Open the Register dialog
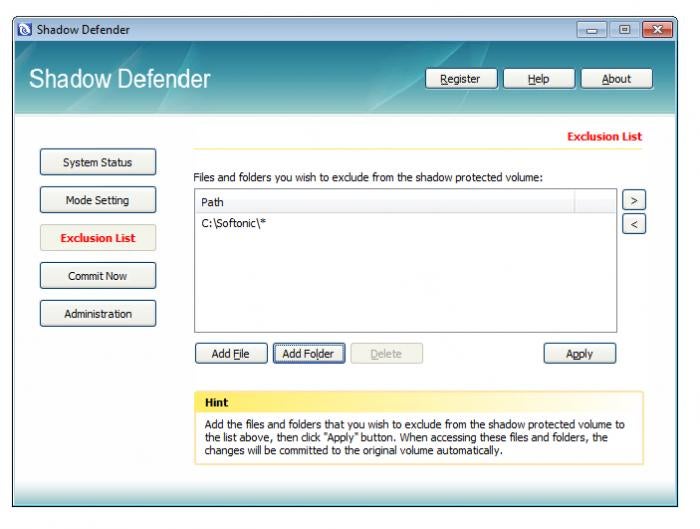The width and height of the screenshot is (700, 529). tap(461, 79)
